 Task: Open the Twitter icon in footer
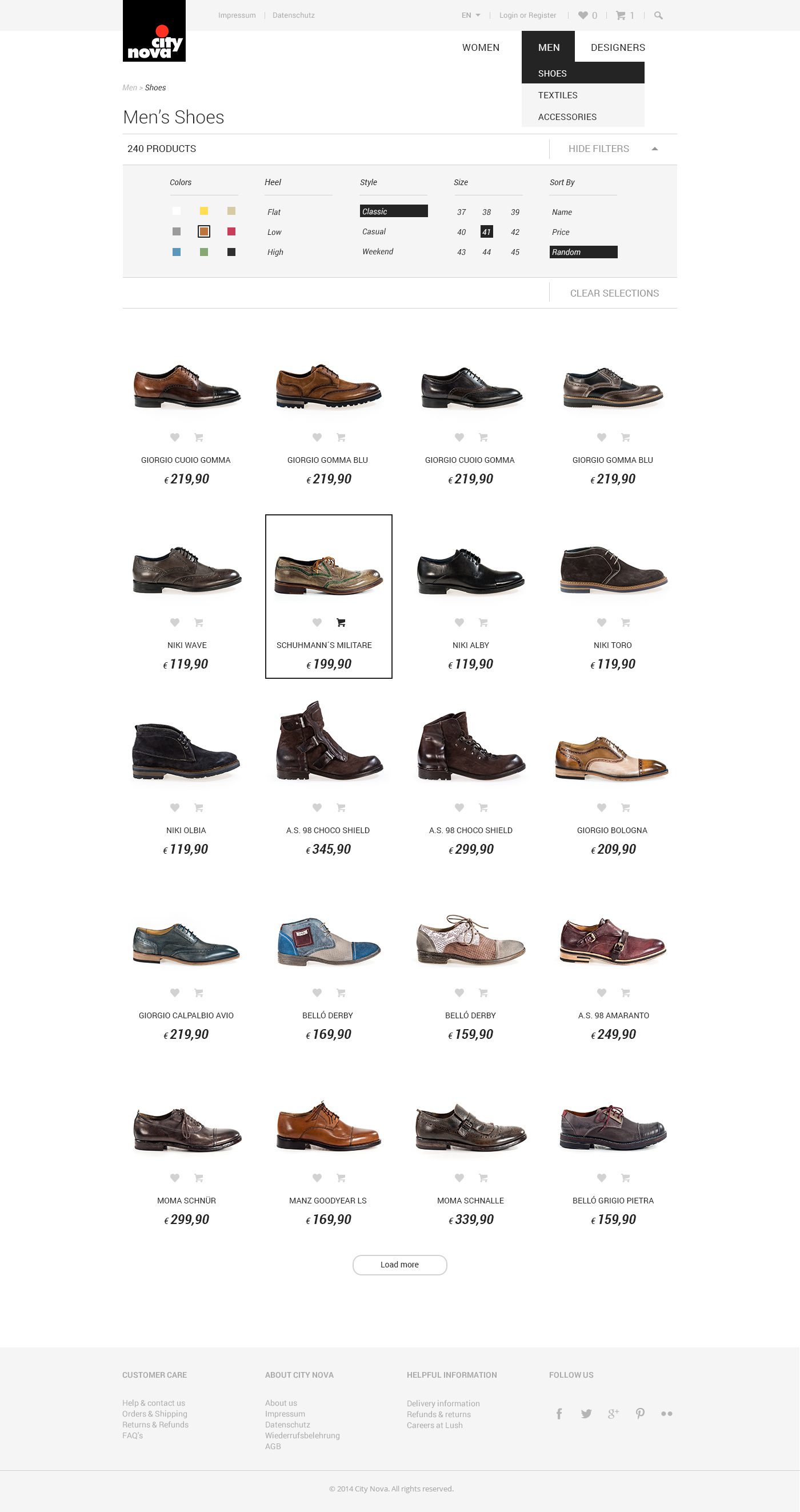586,1413
